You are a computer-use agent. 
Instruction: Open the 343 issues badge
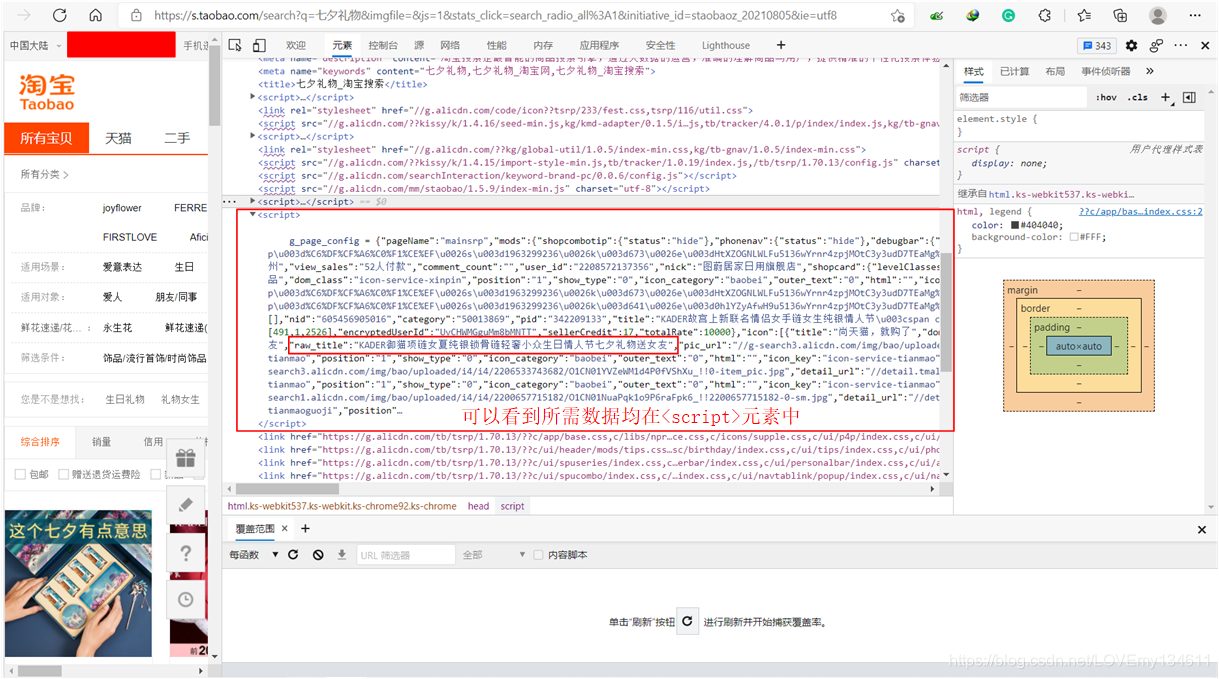[x=1097, y=45]
